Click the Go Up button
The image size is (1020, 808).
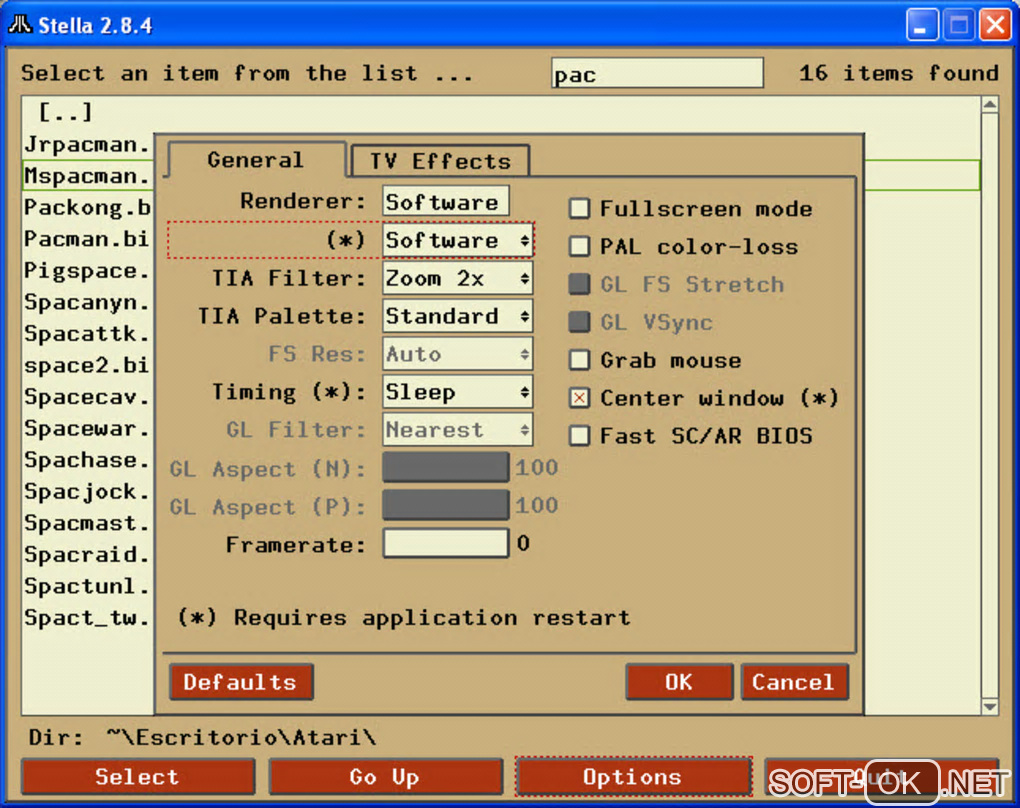pos(386,776)
